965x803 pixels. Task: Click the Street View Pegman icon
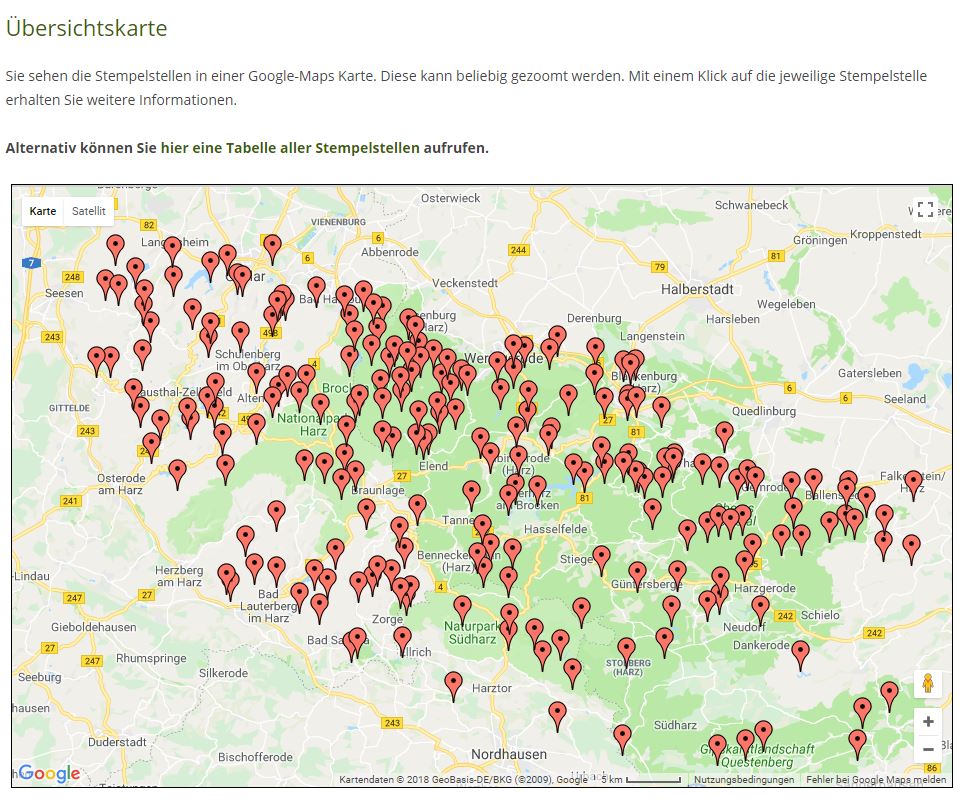click(x=928, y=685)
